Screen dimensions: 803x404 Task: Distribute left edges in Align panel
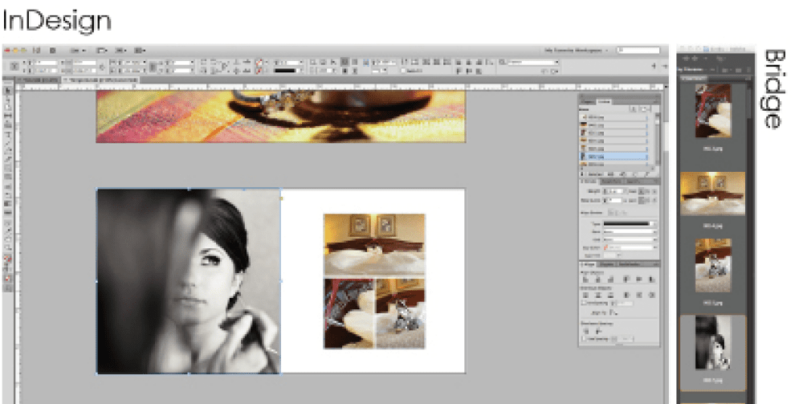click(626, 295)
